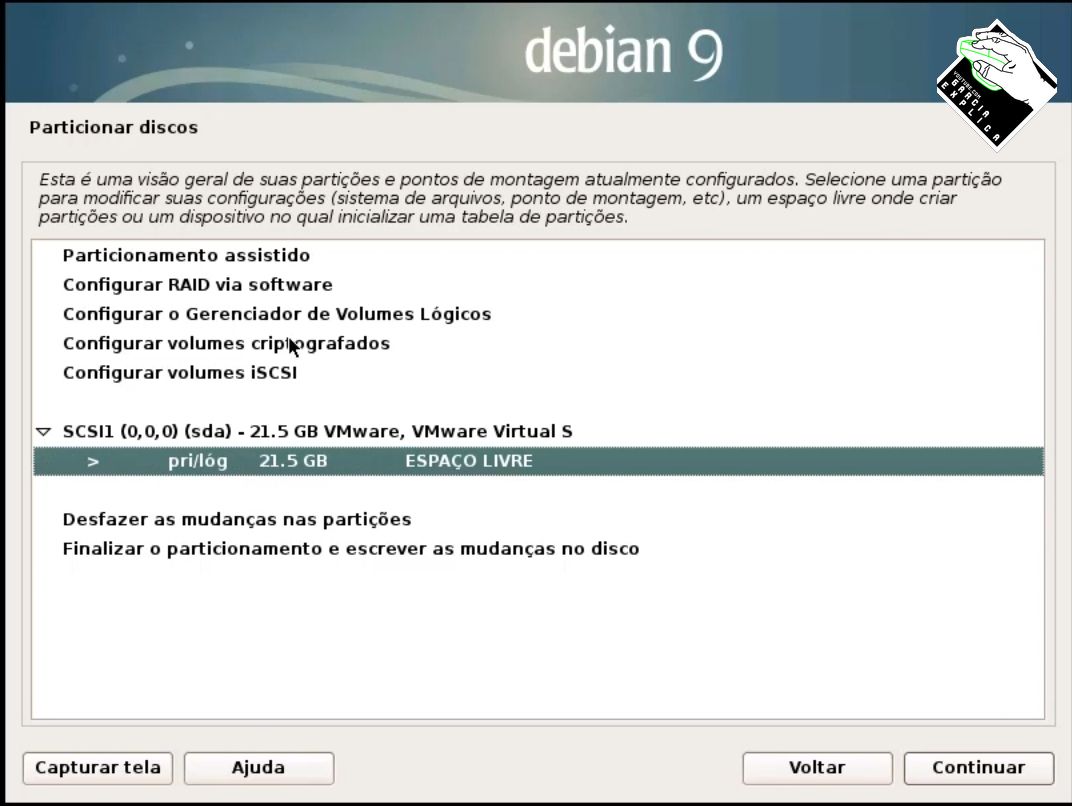Select Finalizar o particionamento e escrever mudanças
The height and width of the screenshot is (806, 1072).
coord(351,549)
